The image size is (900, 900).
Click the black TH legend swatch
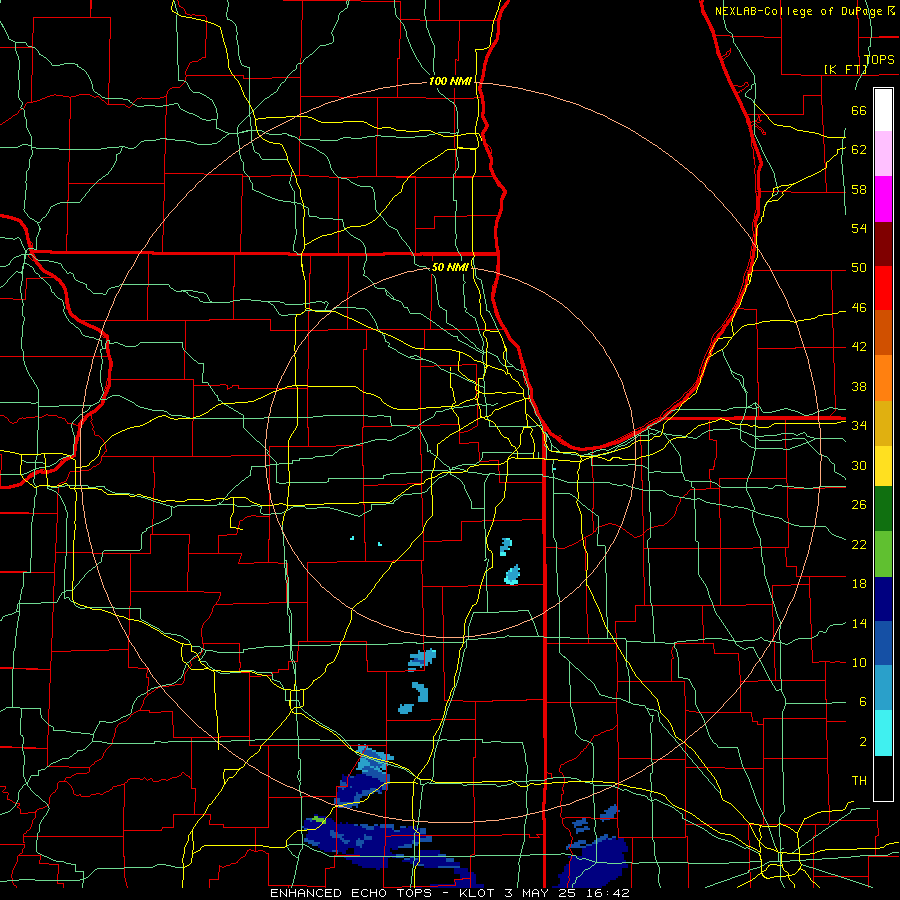[x=883, y=778]
